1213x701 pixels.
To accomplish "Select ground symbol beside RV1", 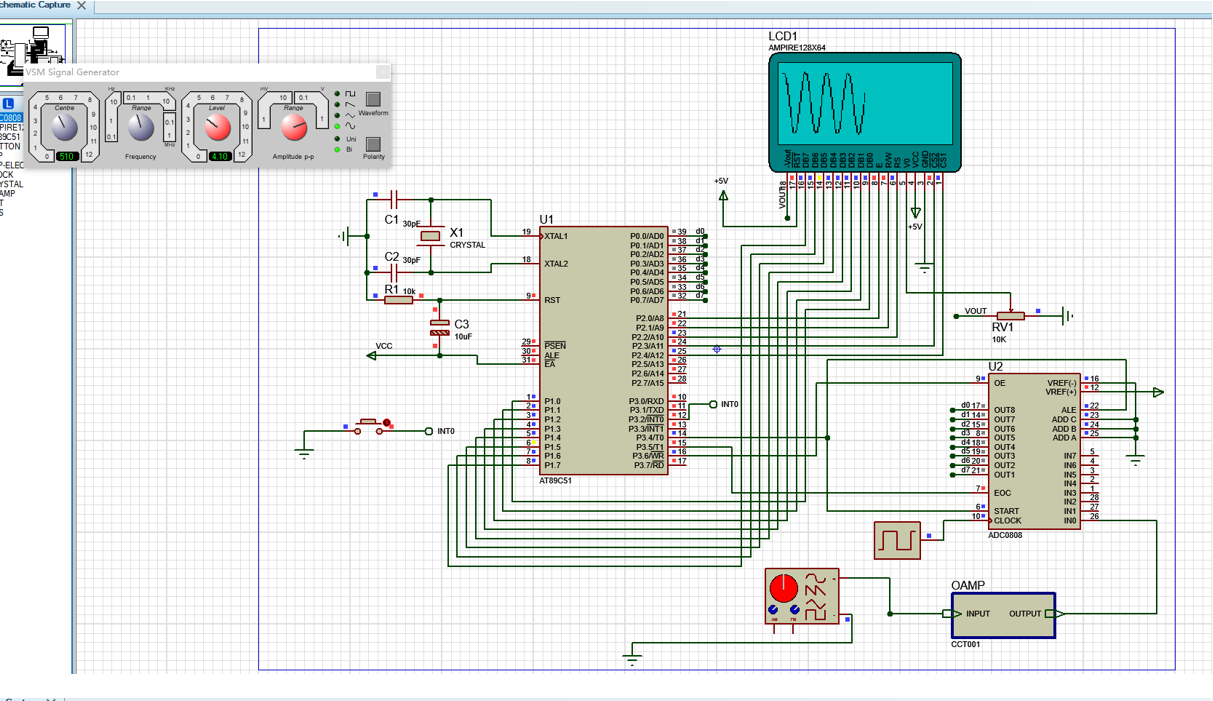I will point(1067,316).
